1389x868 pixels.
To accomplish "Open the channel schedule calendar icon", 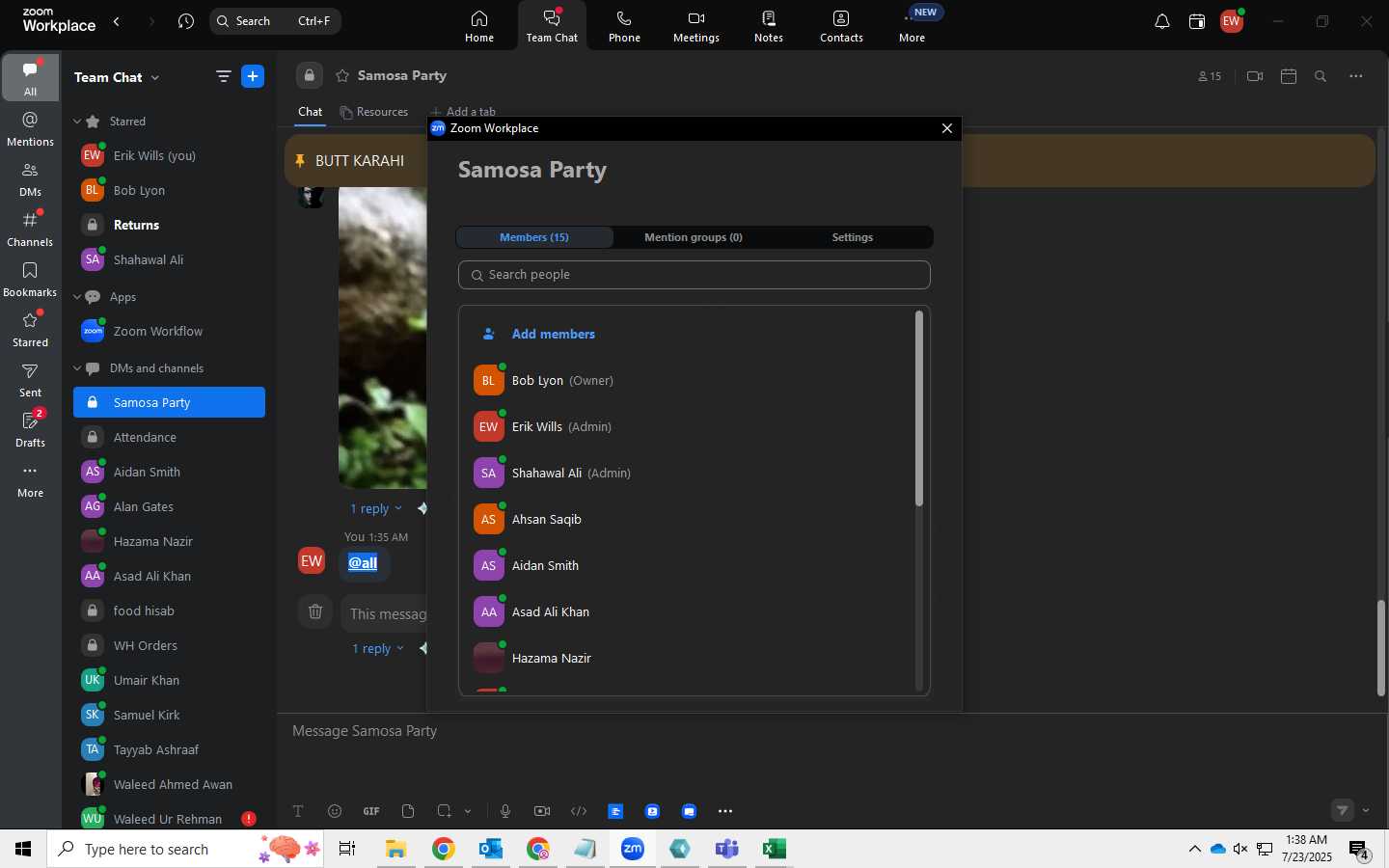I will [1289, 76].
